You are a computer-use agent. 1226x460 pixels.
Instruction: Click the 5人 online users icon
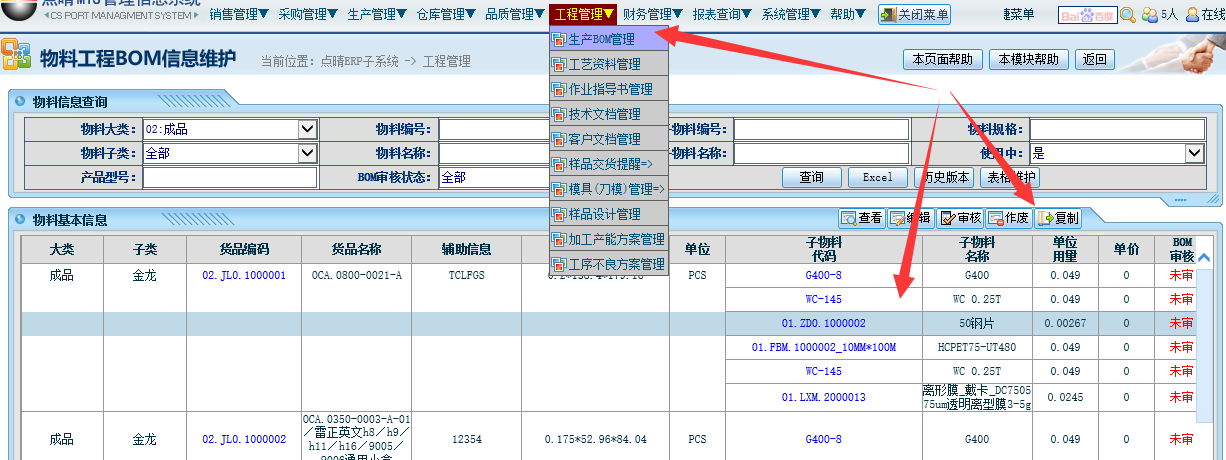tap(1159, 15)
